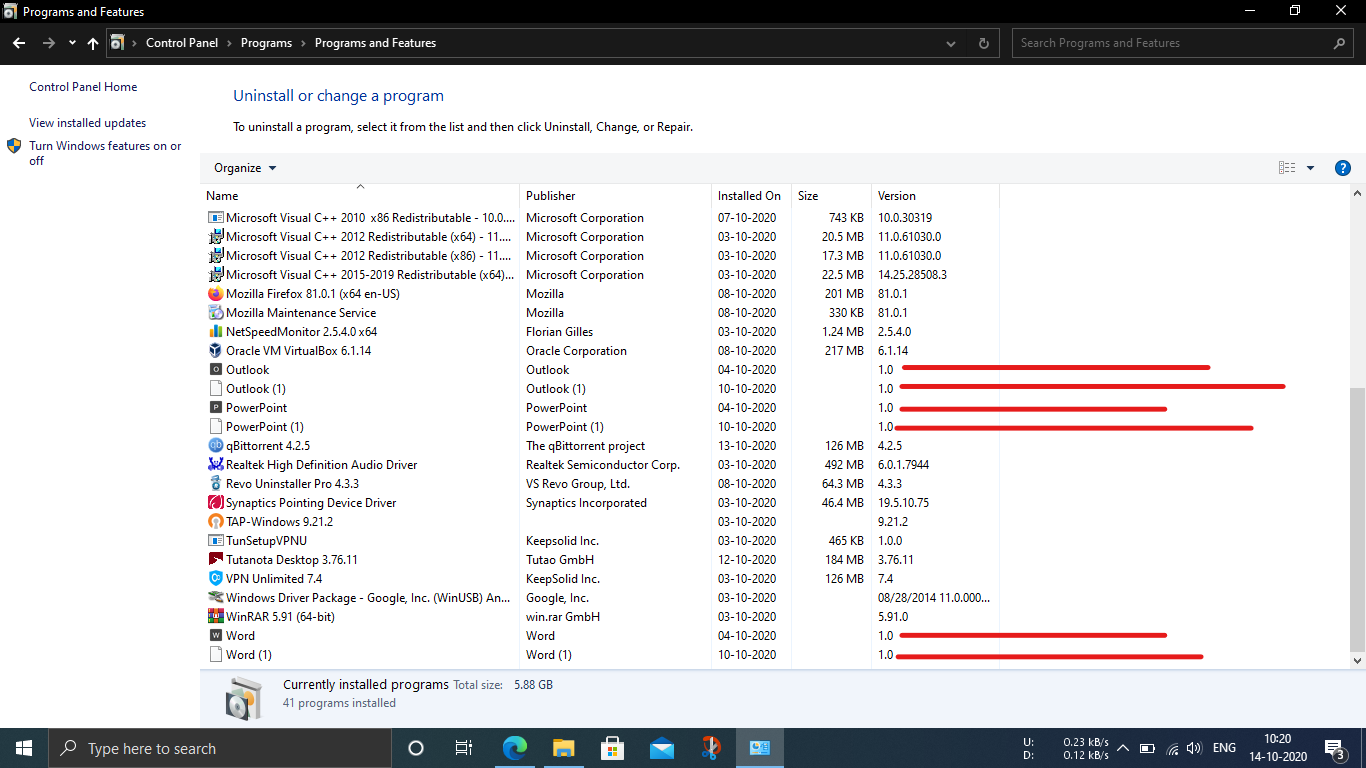Open View installed updates link

[87, 123]
